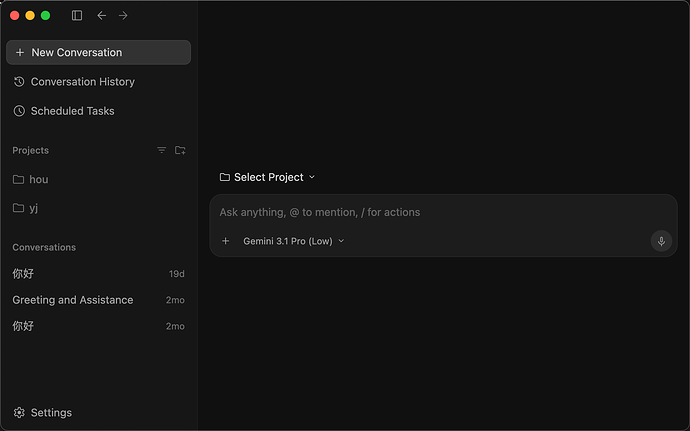Click the red close window button
Image resolution: width=690 pixels, height=431 pixels.
point(15,15)
